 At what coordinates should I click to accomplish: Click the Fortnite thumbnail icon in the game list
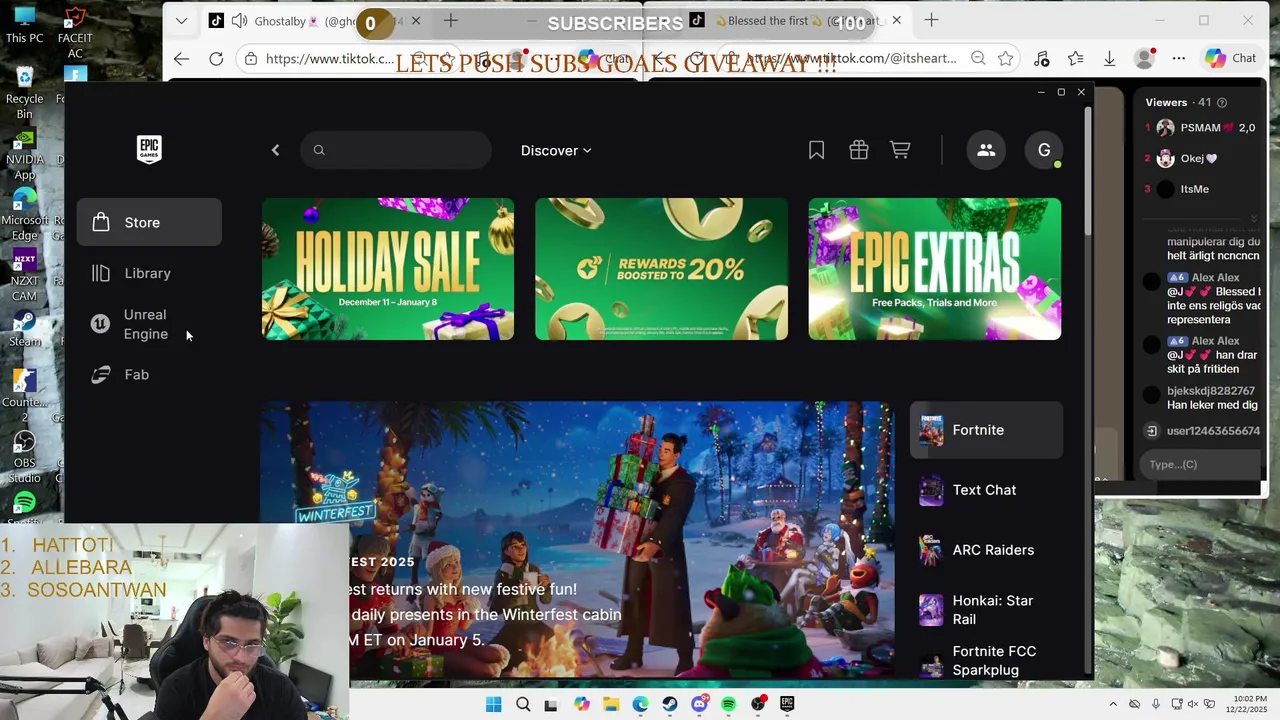coord(931,430)
